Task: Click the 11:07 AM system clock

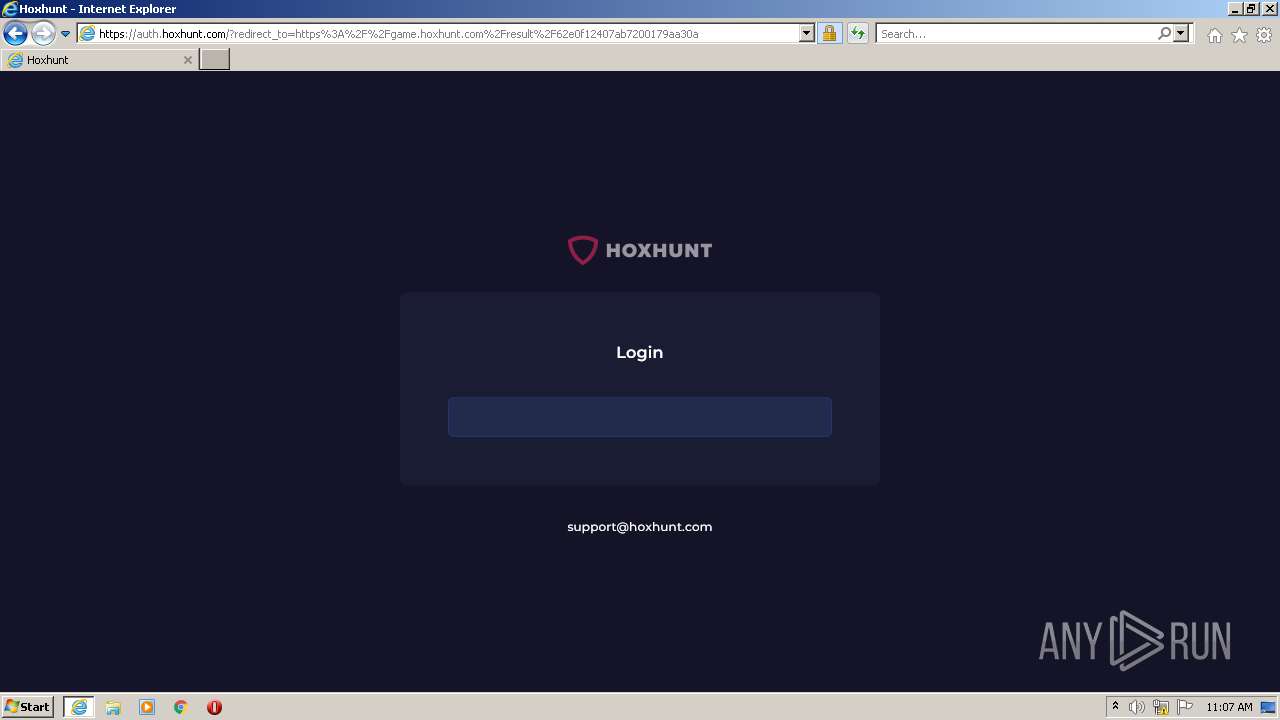Action: point(1229,707)
